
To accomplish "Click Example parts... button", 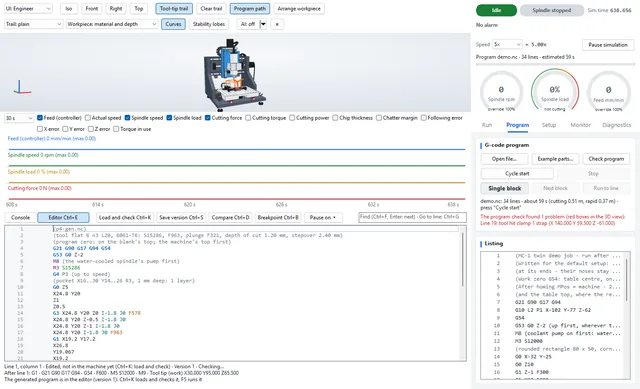I will [x=555, y=159].
